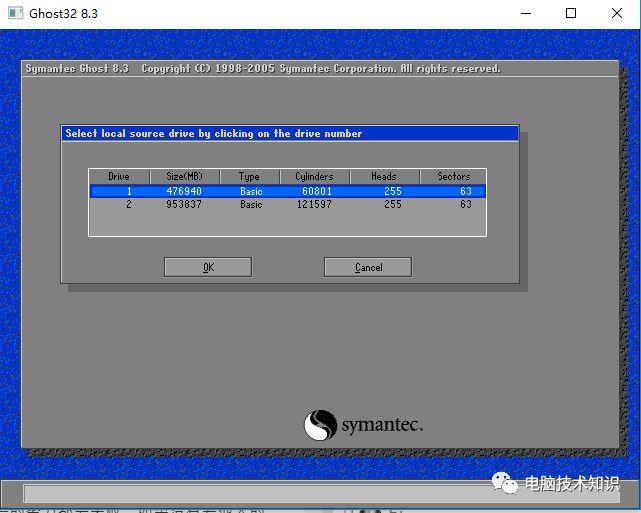Click the Size(MB) column header
The width and height of the screenshot is (641, 513).
point(184,177)
